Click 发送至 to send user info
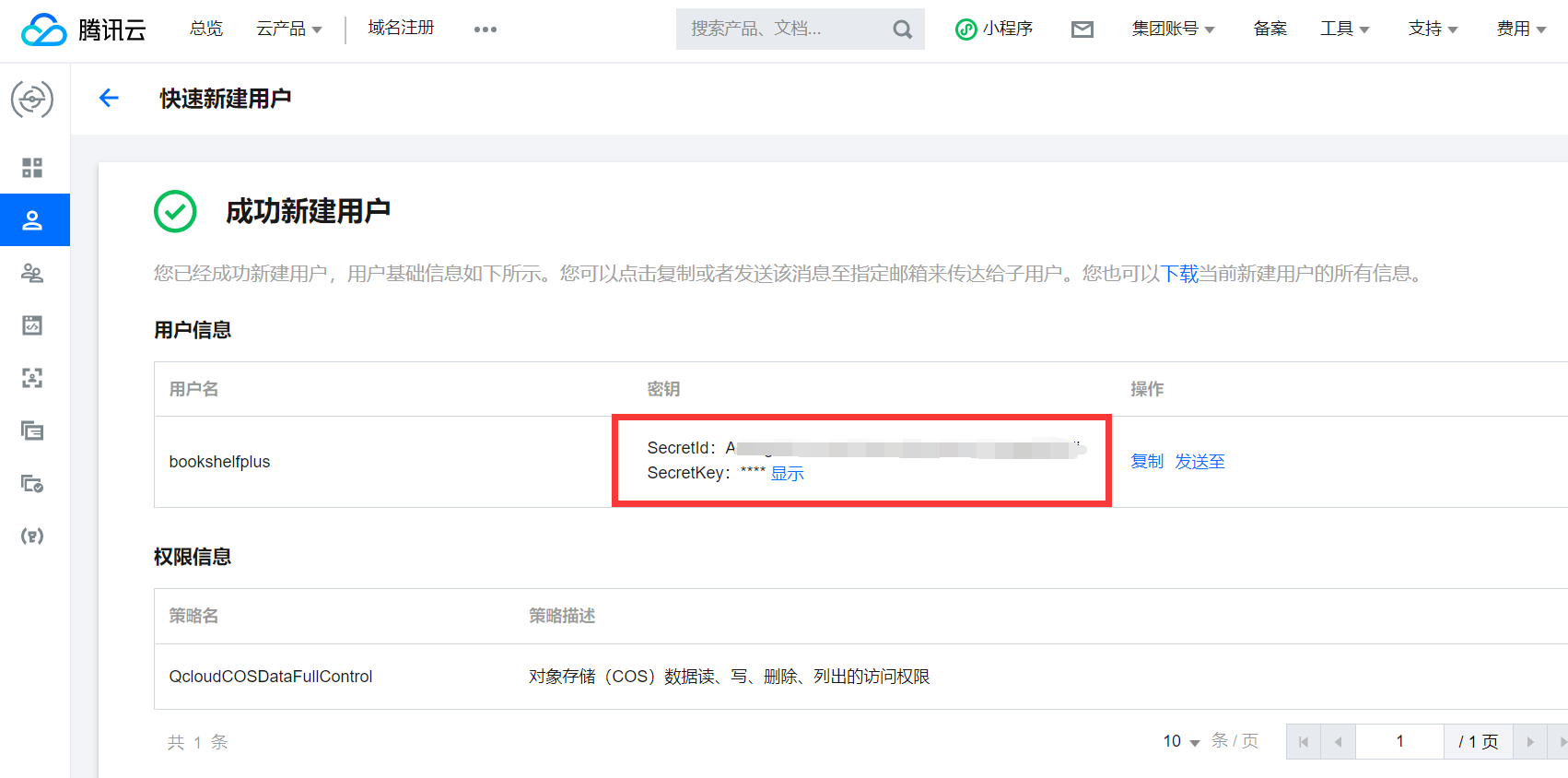This screenshot has width=1568, height=778. pyautogui.click(x=1199, y=461)
